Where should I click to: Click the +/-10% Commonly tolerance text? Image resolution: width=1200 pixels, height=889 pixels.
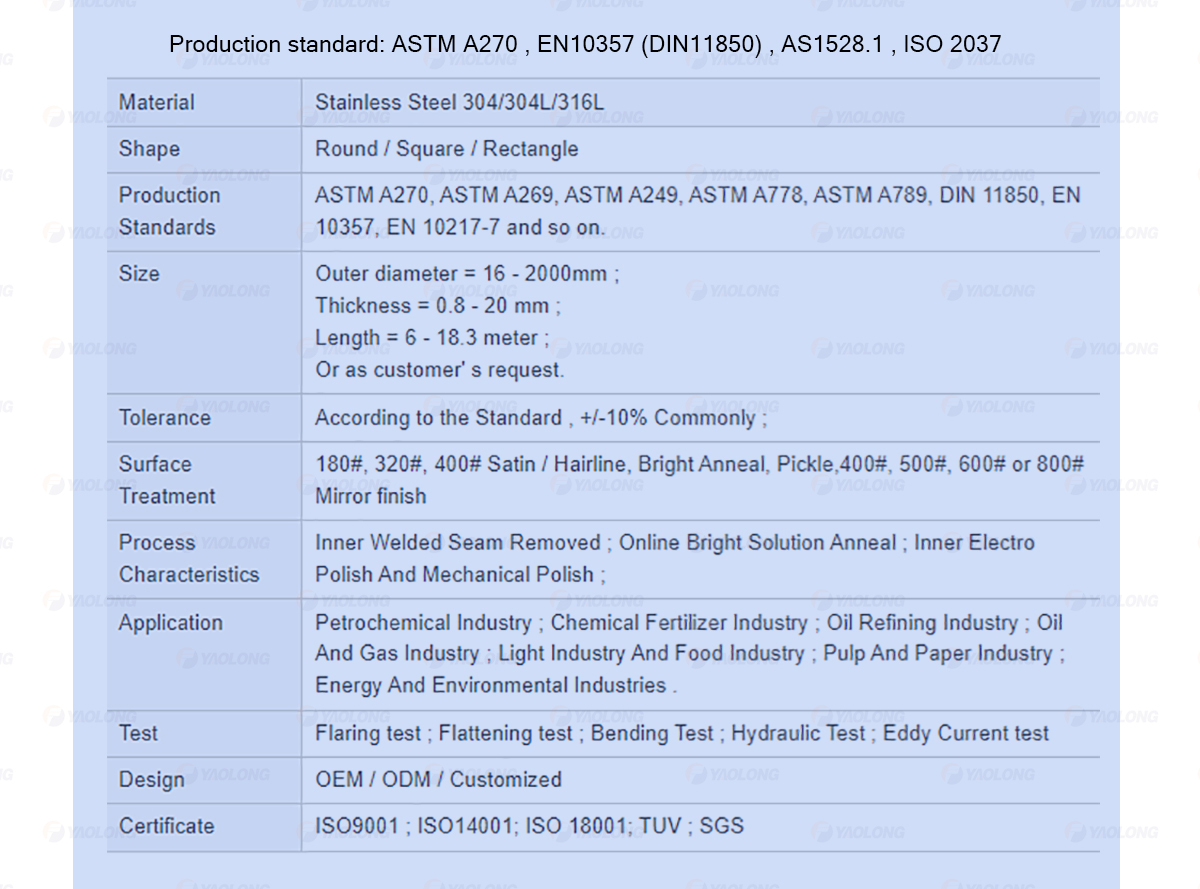pyautogui.click(x=673, y=417)
